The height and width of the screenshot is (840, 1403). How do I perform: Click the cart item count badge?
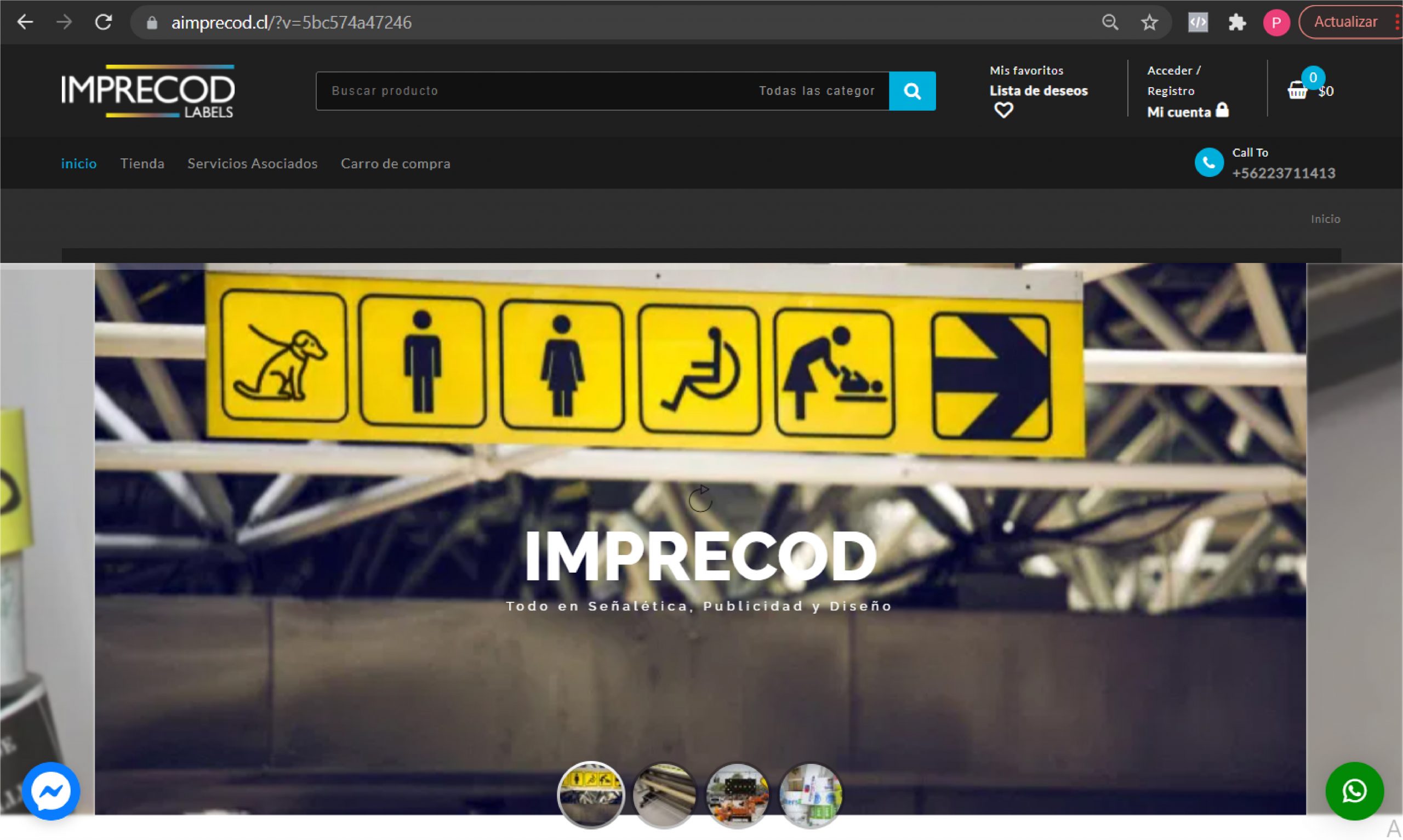pos(1313,78)
